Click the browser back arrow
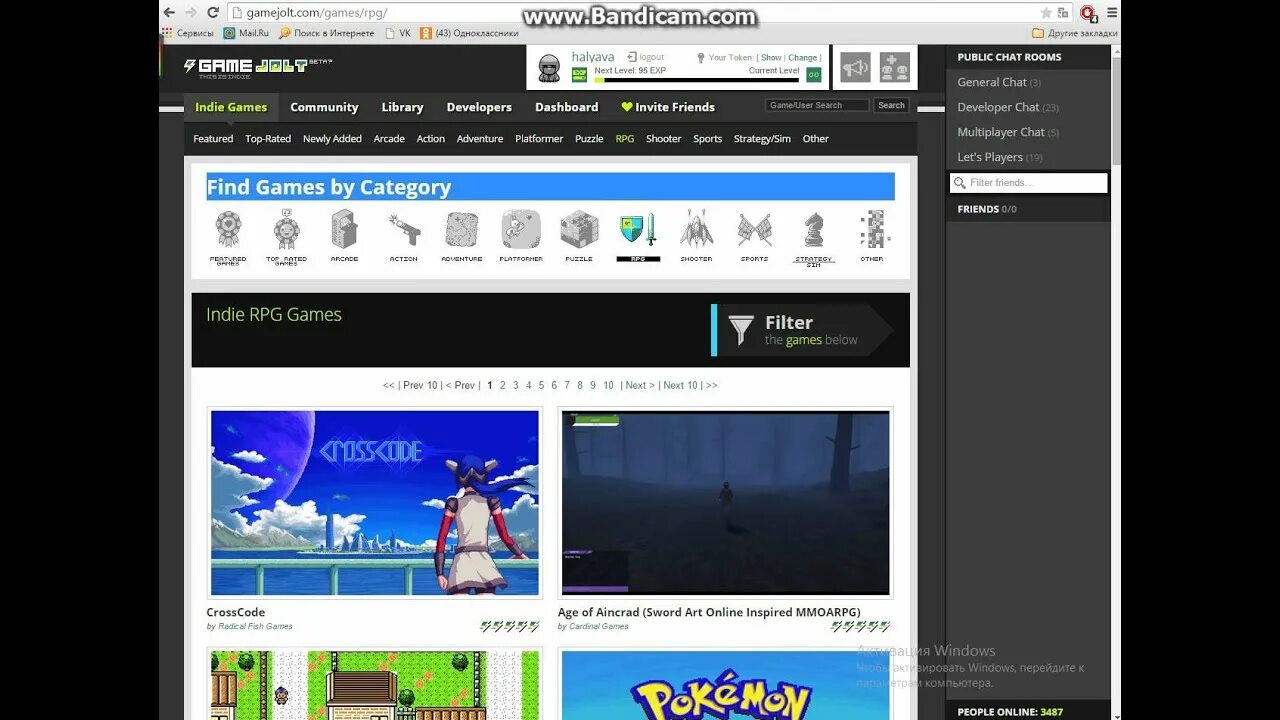Viewport: 1280px width, 720px height. [x=169, y=12]
